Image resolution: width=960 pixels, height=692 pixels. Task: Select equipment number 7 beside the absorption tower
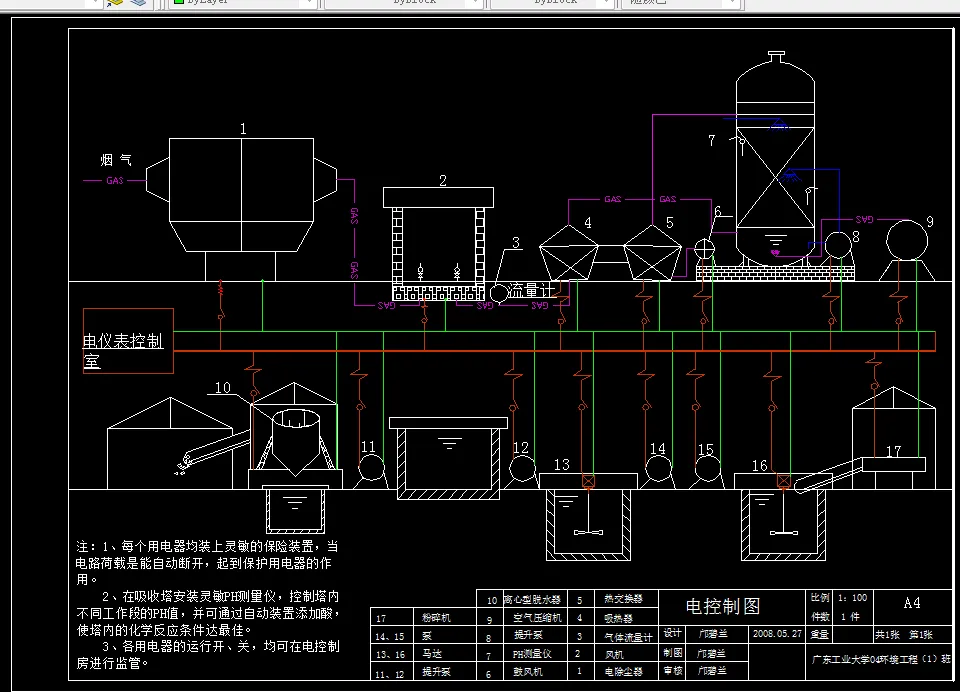[x=711, y=140]
